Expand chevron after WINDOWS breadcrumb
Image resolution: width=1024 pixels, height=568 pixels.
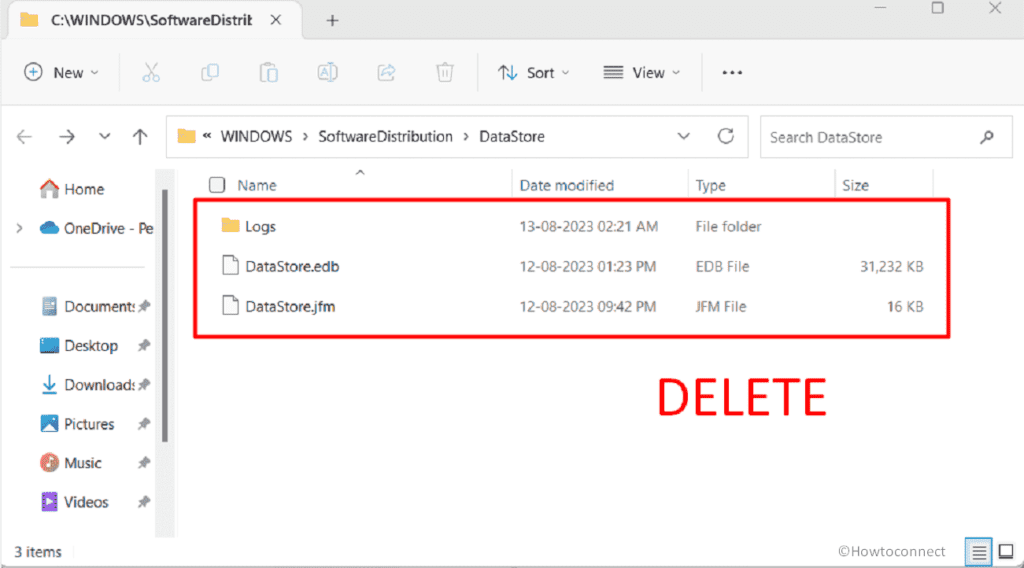pos(305,137)
